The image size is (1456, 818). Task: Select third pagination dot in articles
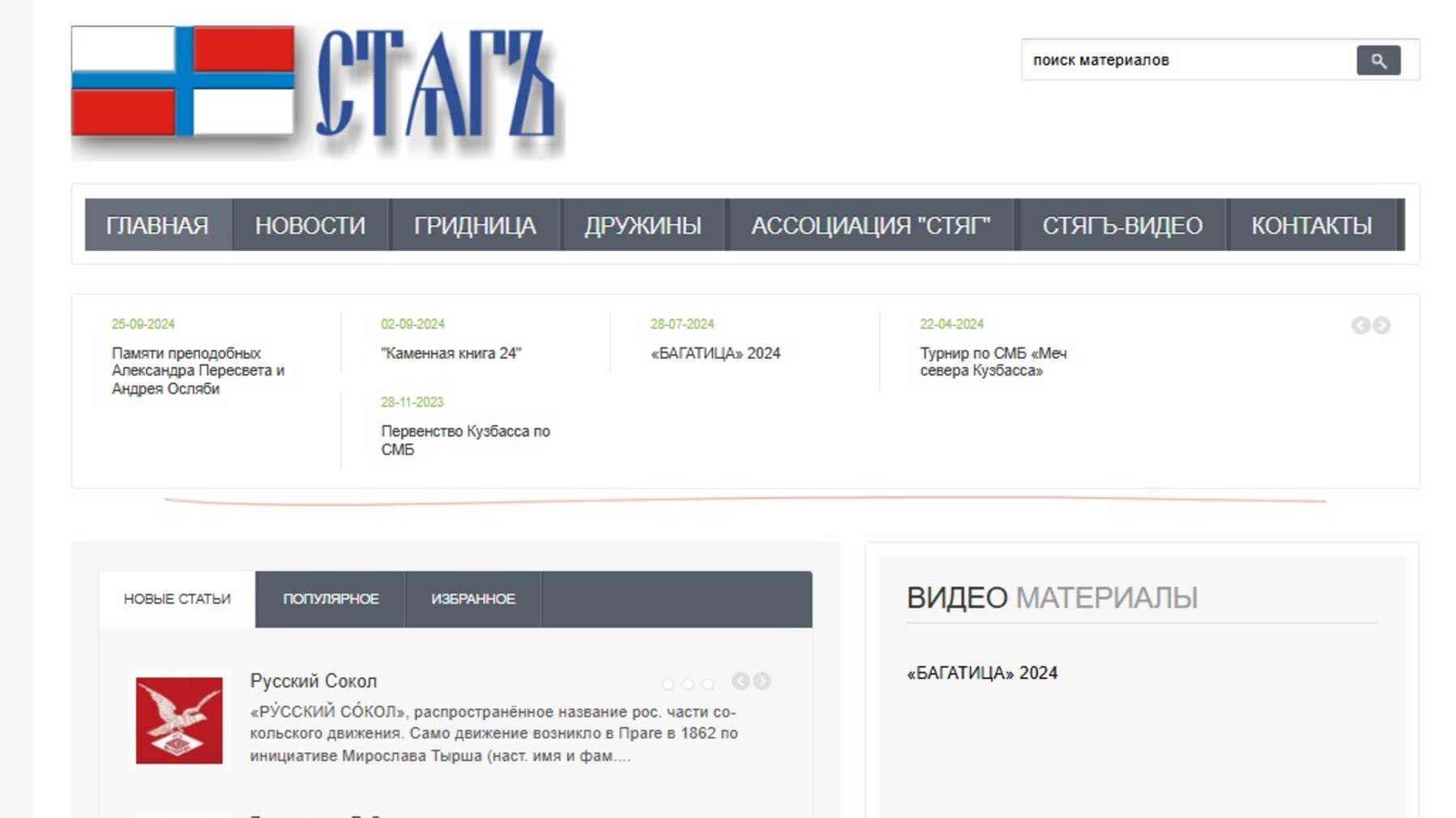click(x=707, y=684)
